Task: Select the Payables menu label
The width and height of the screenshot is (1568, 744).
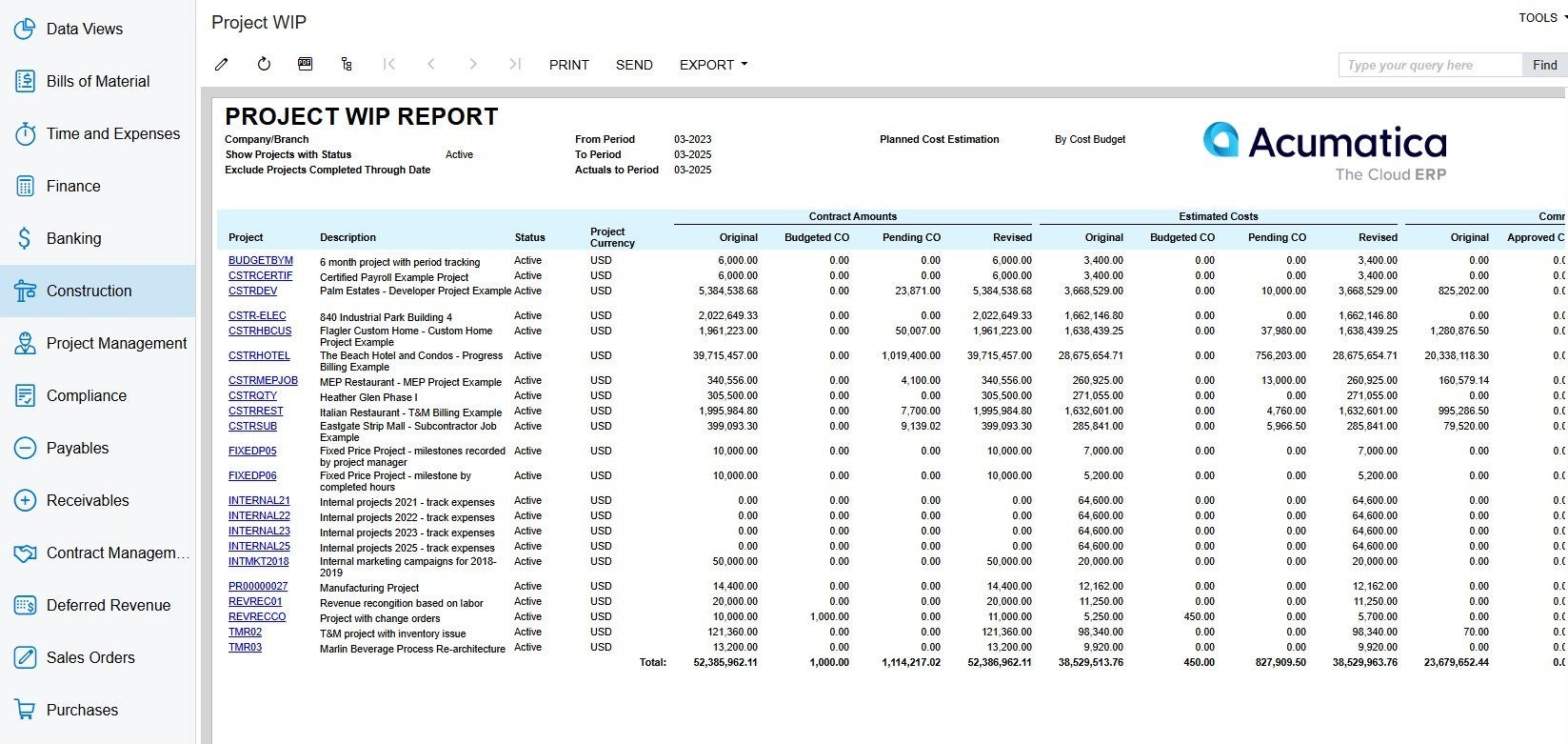Action: pyautogui.click(x=78, y=448)
